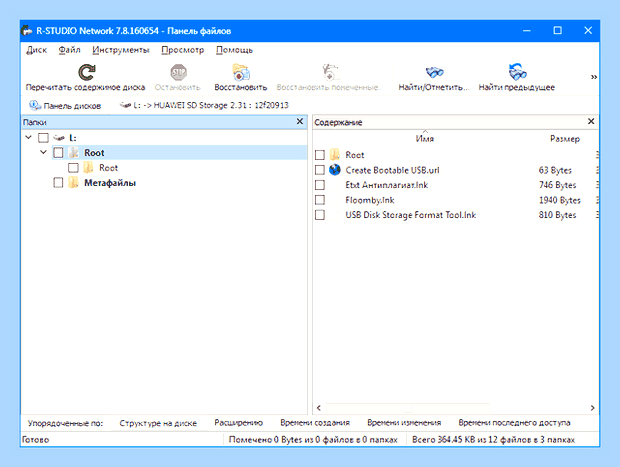This screenshot has width=620, height=467.
Task: Check the Root folder box in contents list
Action: pos(320,155)
